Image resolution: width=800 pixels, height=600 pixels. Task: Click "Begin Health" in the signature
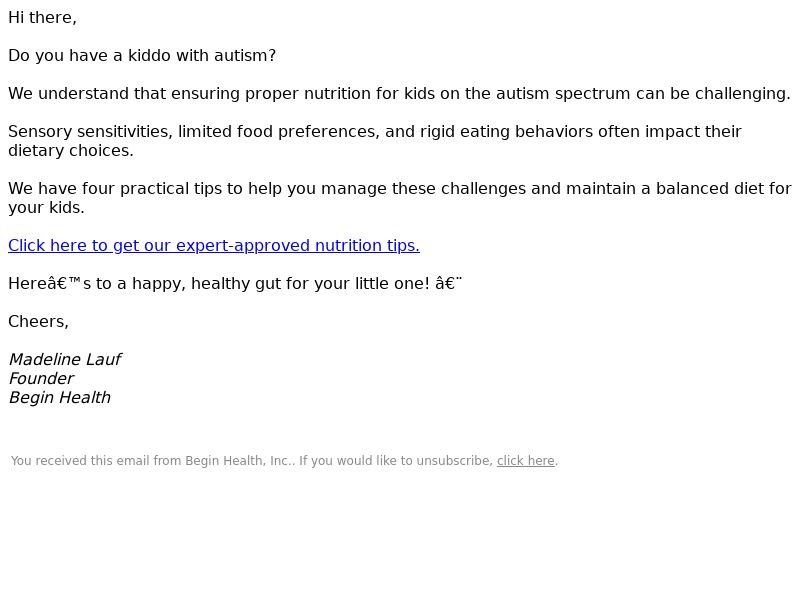(60, 397)
